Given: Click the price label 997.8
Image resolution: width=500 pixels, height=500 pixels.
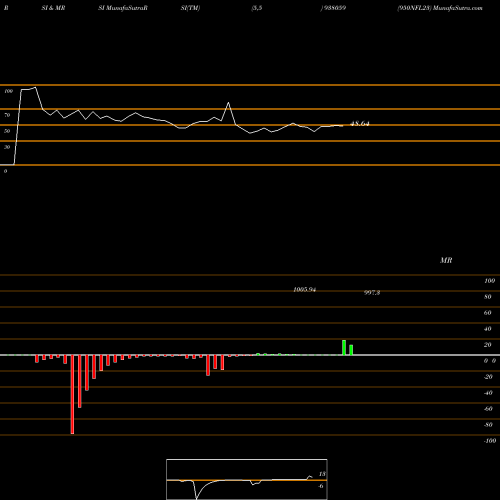Looking at the screenshot, I should (x=372, y=292).
